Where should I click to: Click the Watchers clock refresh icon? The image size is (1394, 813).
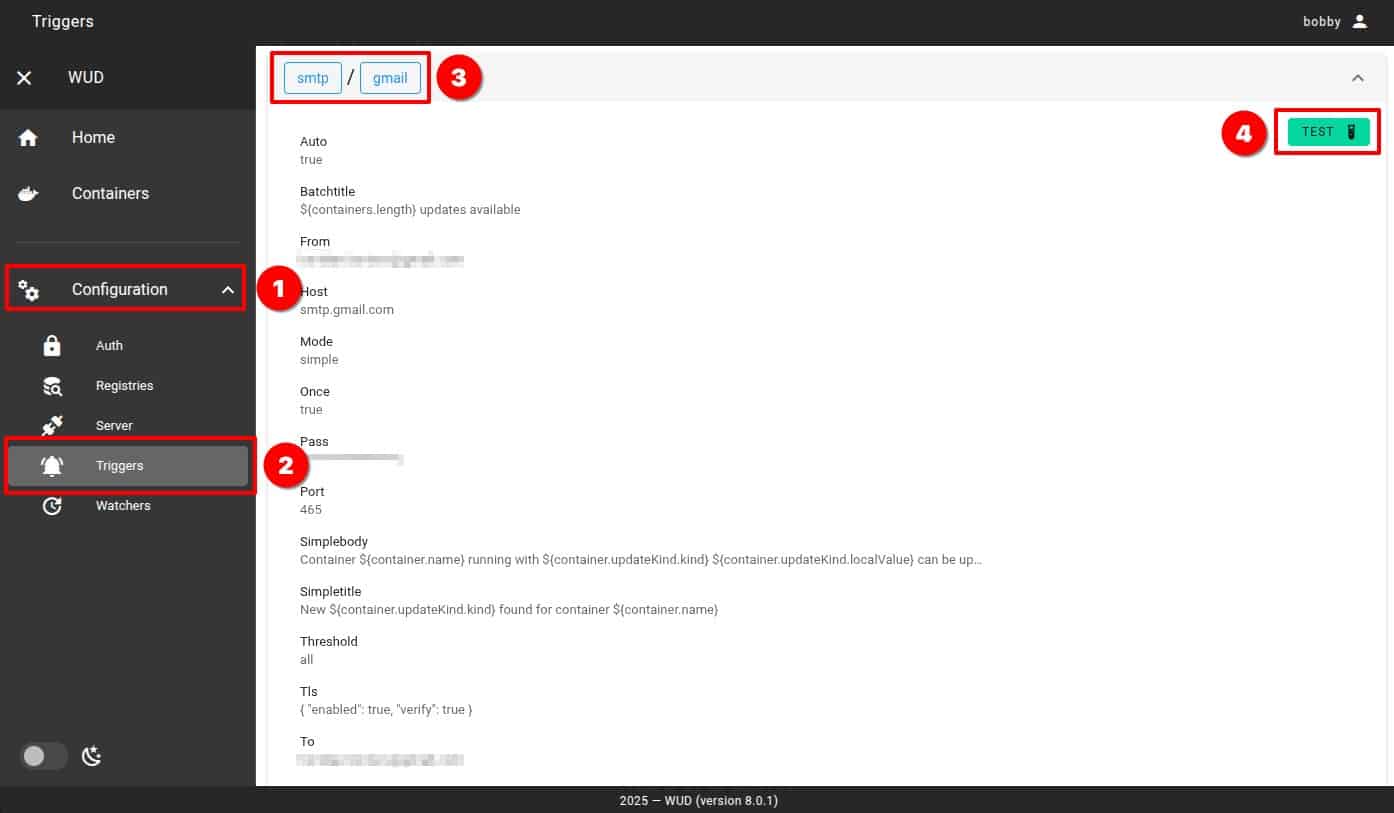(52, 506)
